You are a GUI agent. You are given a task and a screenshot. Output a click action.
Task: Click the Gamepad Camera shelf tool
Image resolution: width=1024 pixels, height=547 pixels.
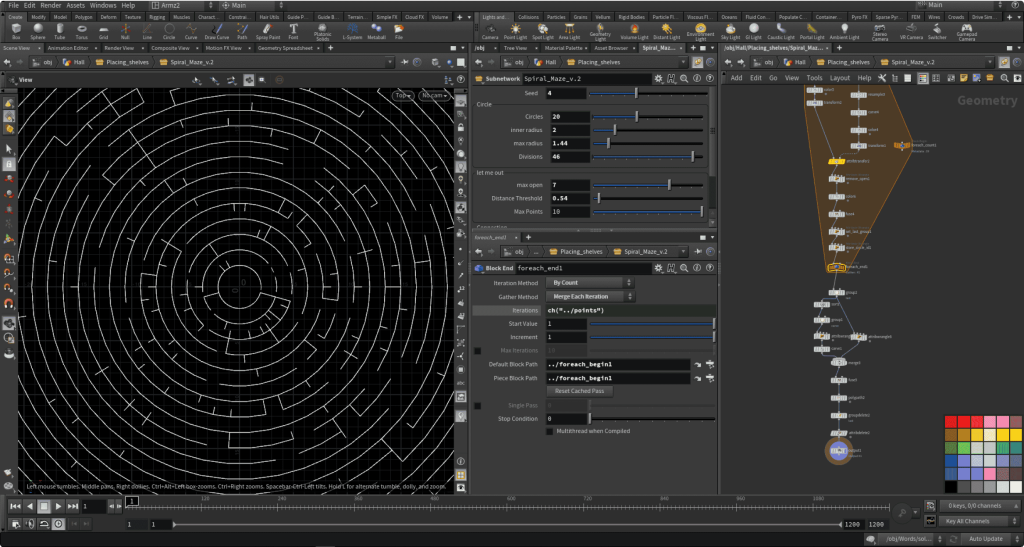point(967,31)
